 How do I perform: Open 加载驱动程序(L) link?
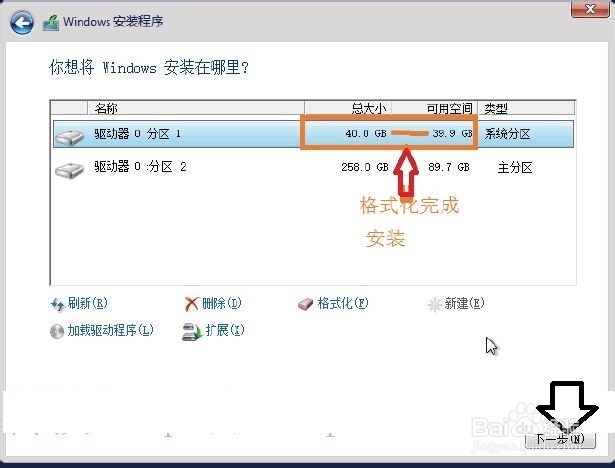[x=110, y=330]
